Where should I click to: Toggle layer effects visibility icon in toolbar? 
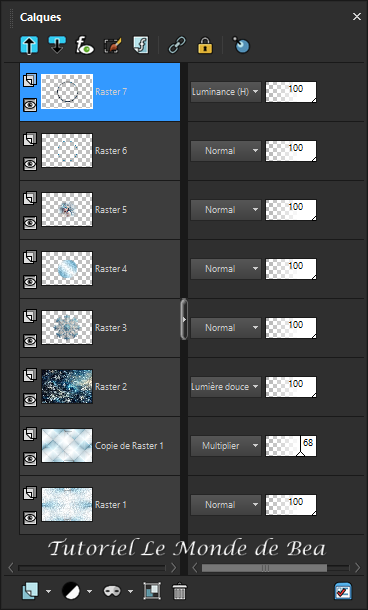[x=84, y=46]
